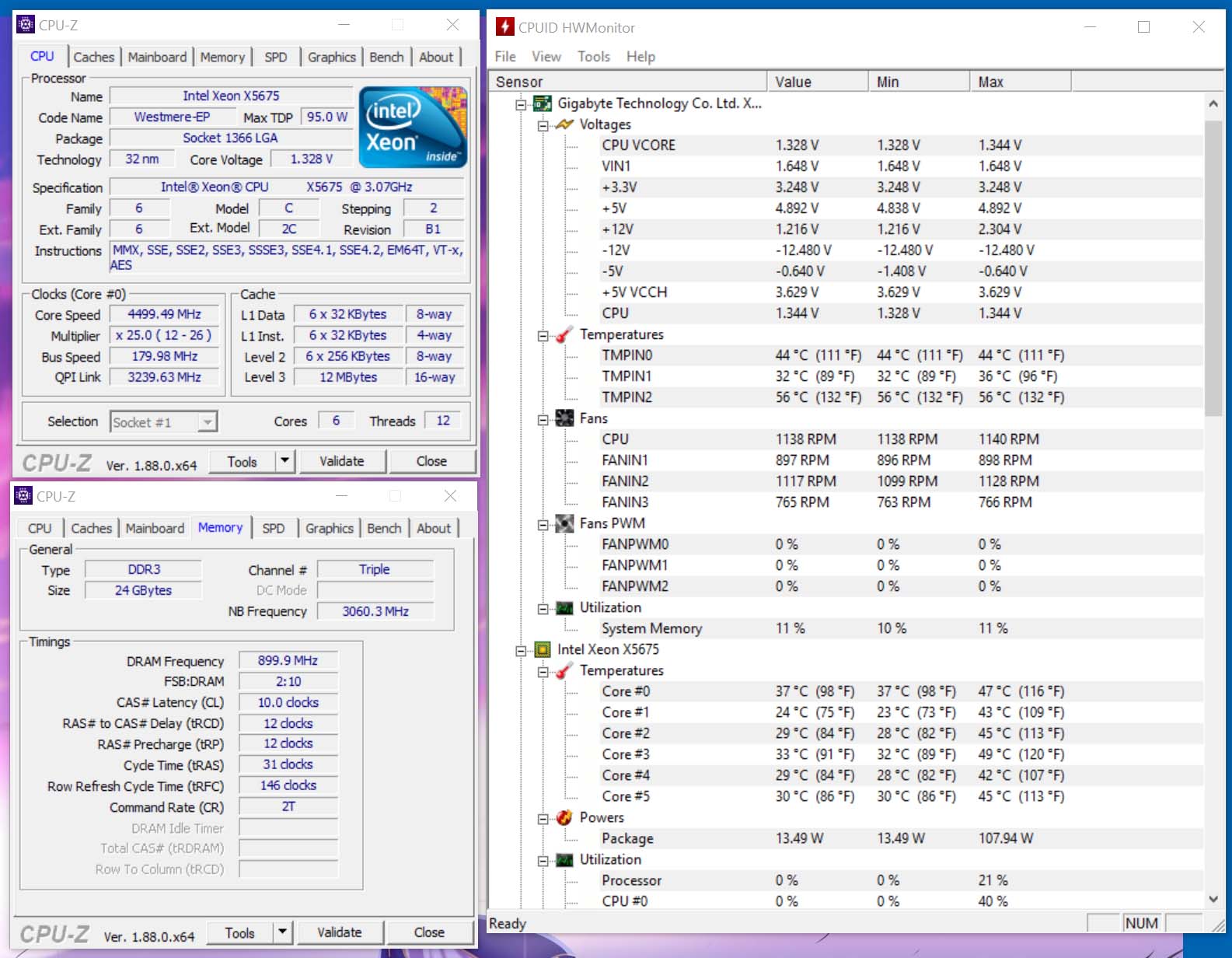Viewport: 1232px width, 958px height.
Task: Switch to SPD tab in top CPU-Z window
Action: [x=275, y=58]
